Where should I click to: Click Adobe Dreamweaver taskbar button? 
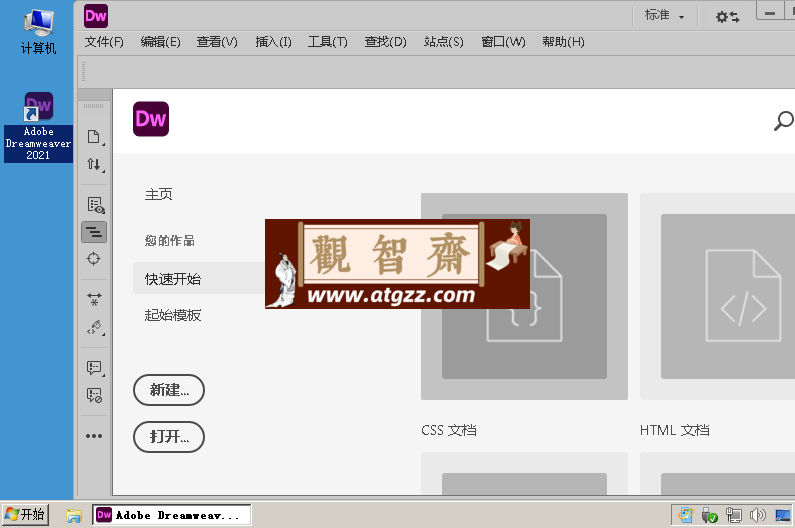(171, 515)
